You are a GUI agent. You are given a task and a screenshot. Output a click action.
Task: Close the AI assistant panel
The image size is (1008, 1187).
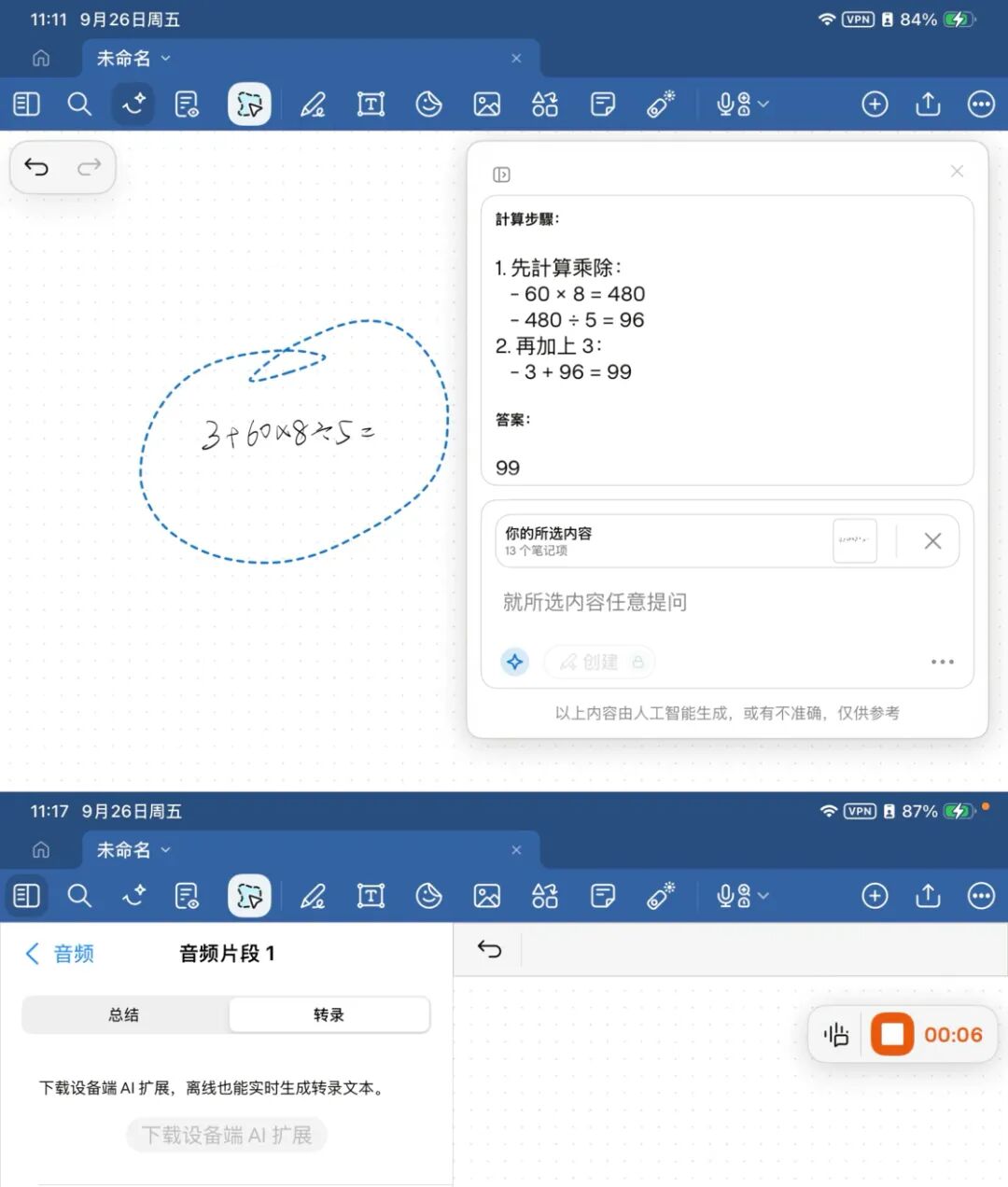click(x=957, y=171)
